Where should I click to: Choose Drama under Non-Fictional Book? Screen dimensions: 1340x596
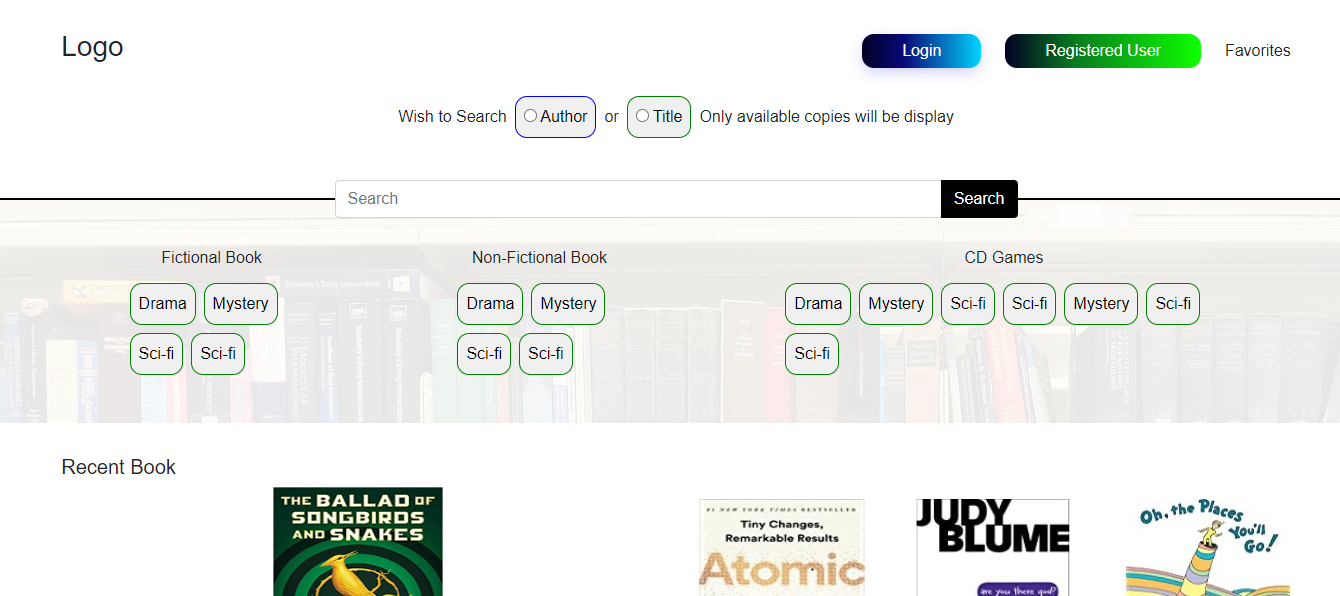(x=490, y=304)
